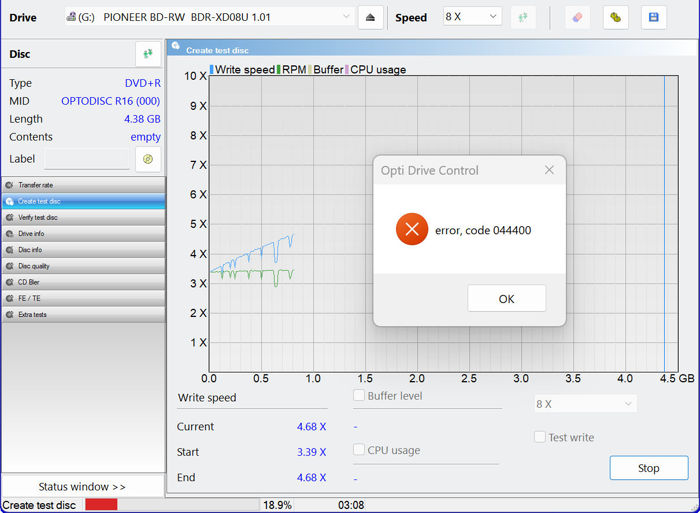
Task: Click into the disc Label text field
Action: point(87,160)
